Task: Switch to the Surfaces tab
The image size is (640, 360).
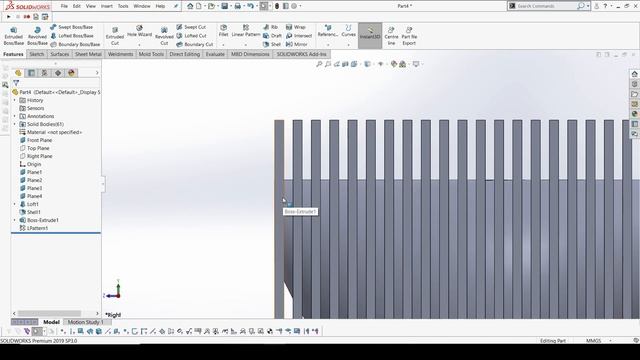Action: click(x=60, y=54)
